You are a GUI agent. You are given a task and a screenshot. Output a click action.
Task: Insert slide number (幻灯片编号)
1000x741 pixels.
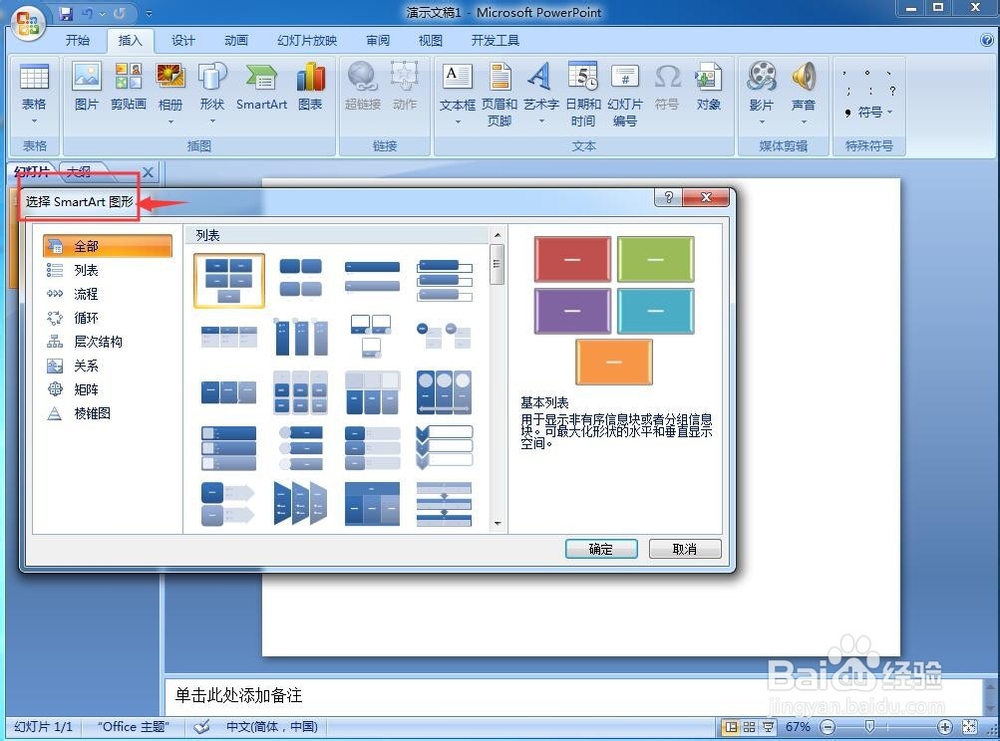point(625,93)
